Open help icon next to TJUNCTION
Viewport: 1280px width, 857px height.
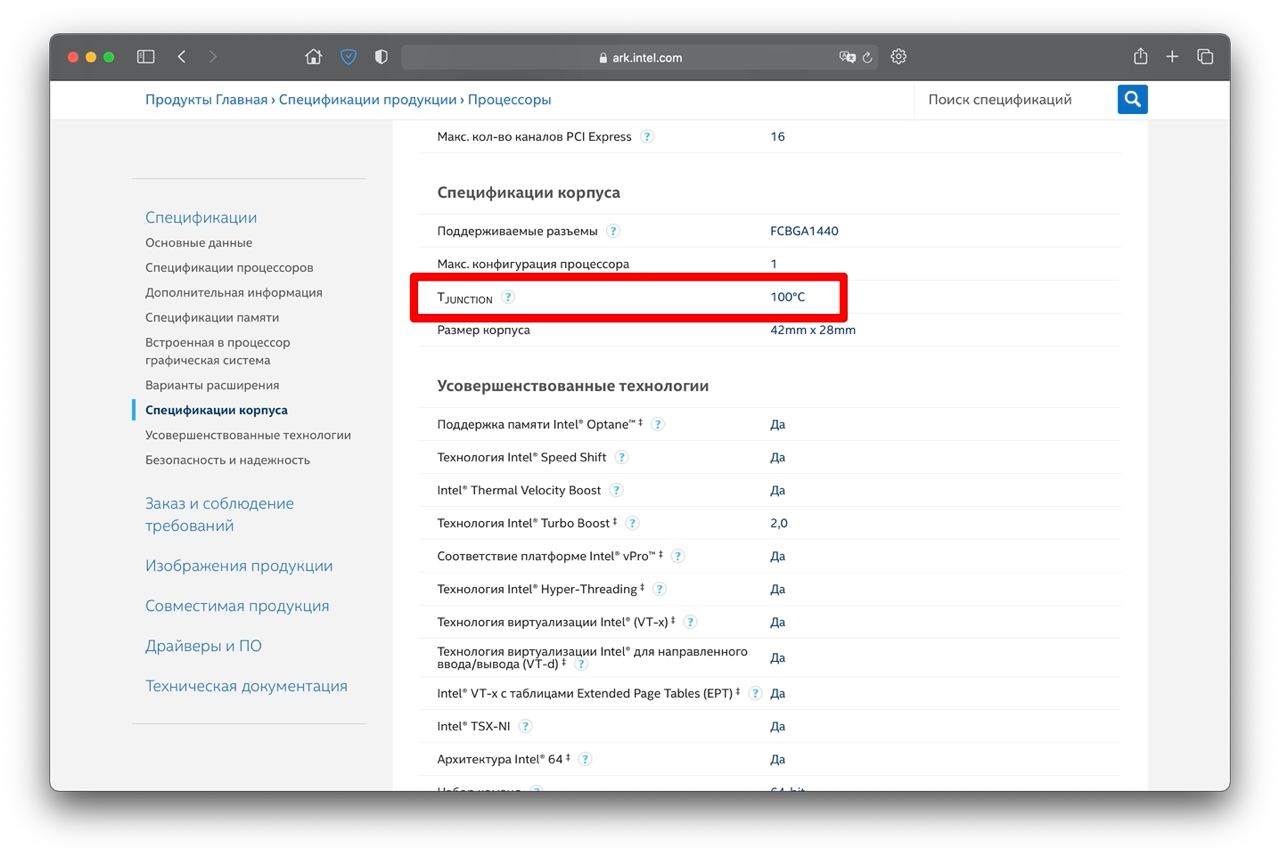point(508,297)
